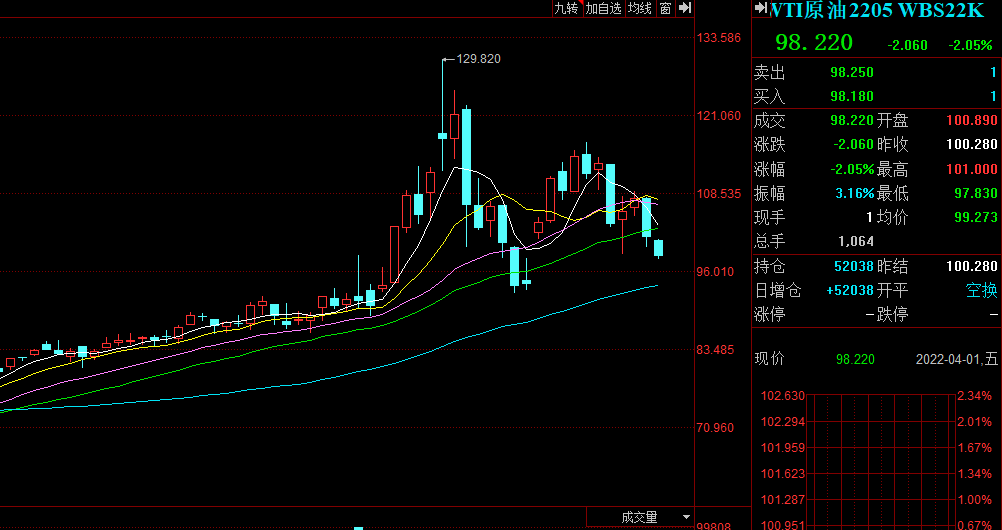Click the 129.820 high price label

(x=478, y=59)
